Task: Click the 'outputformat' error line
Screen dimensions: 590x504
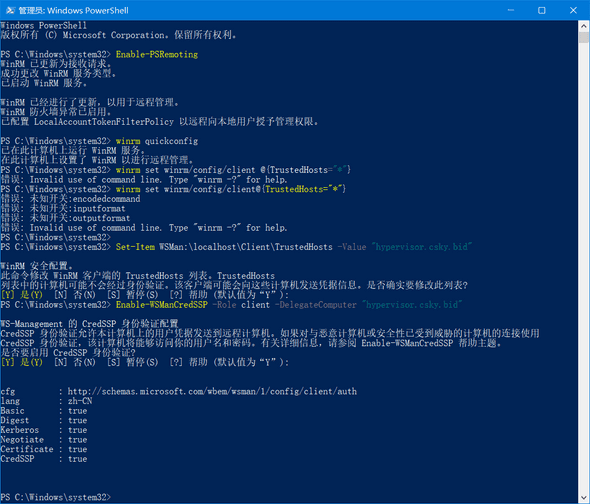Action: [65, 218]
